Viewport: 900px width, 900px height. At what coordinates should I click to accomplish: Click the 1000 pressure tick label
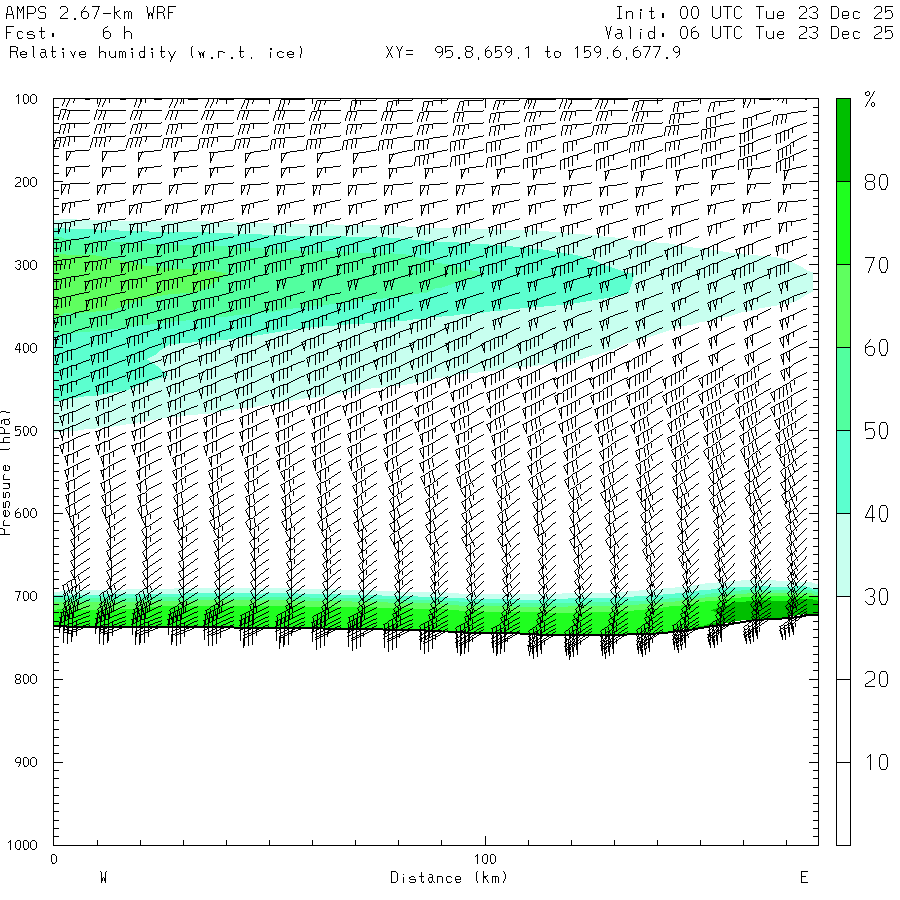pyautogui.click(x=23, y=846)
